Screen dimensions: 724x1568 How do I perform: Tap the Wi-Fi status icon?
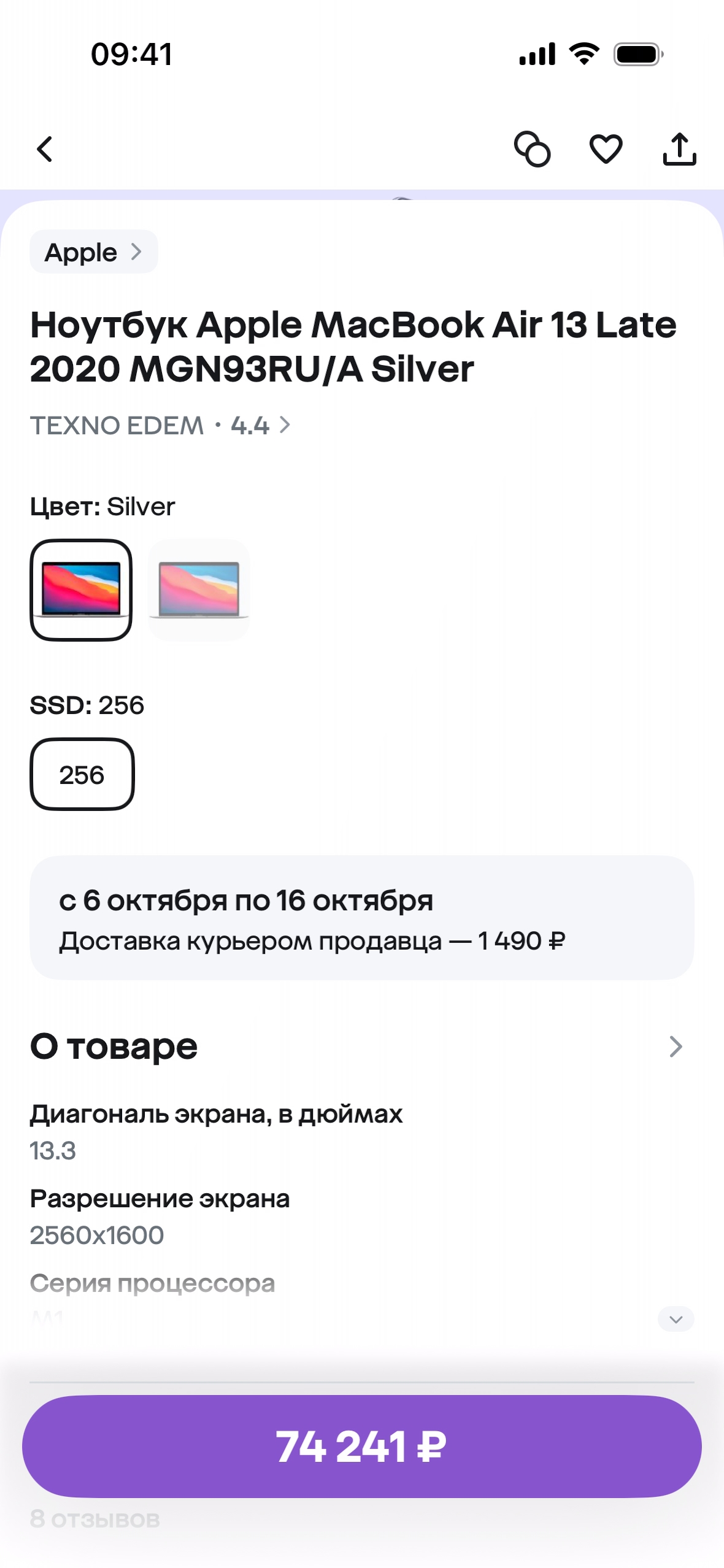[584, 54]
